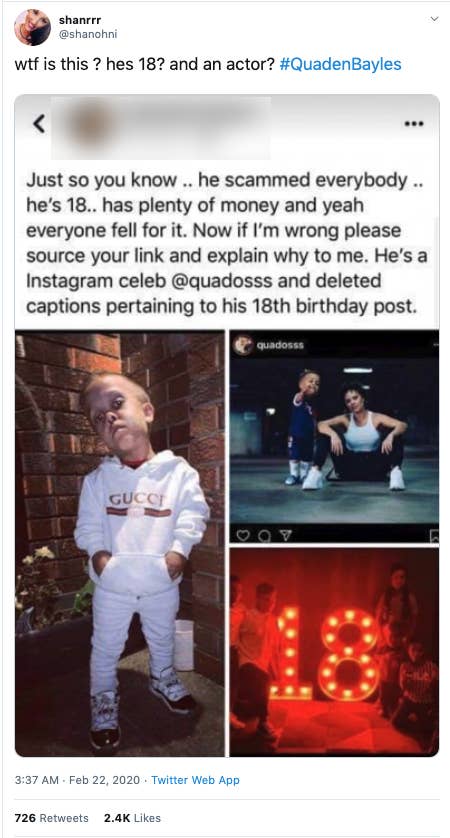This screenshot has height=838, width=450.
Task: View the red-lit 18 birthday photo
Action: 334,652
